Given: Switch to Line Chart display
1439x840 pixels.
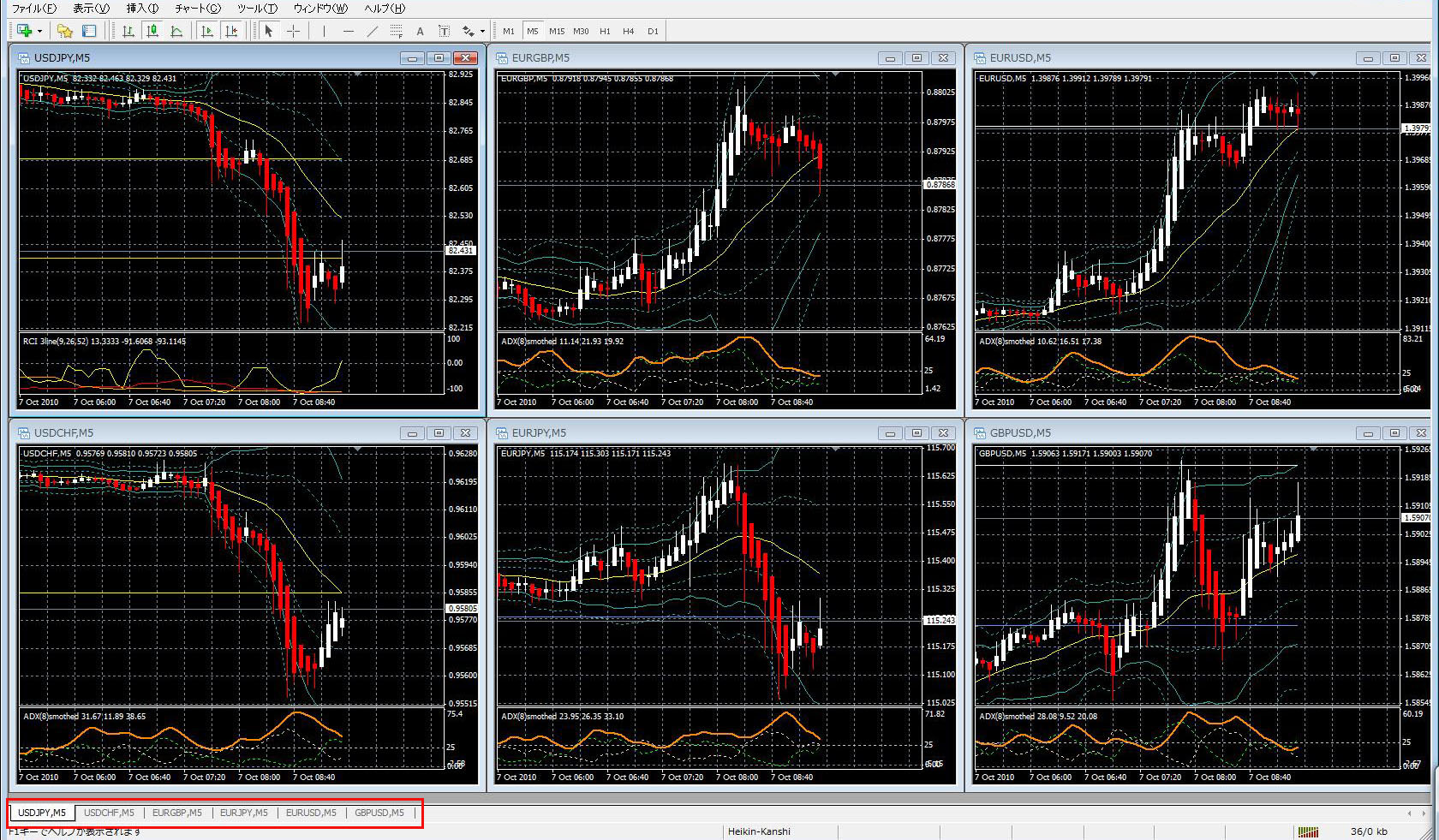Looking at the screenshot, I should click(x=176, y=31).
